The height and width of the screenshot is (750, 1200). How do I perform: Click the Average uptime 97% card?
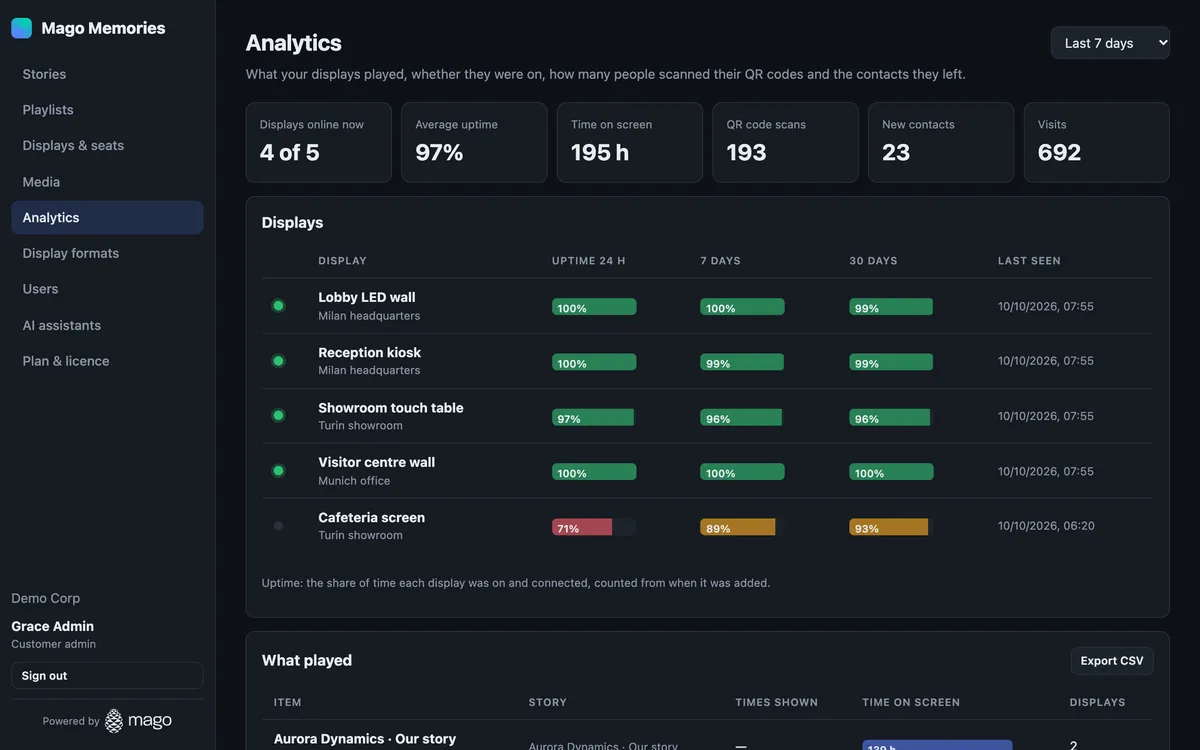[x=474, y=142]
